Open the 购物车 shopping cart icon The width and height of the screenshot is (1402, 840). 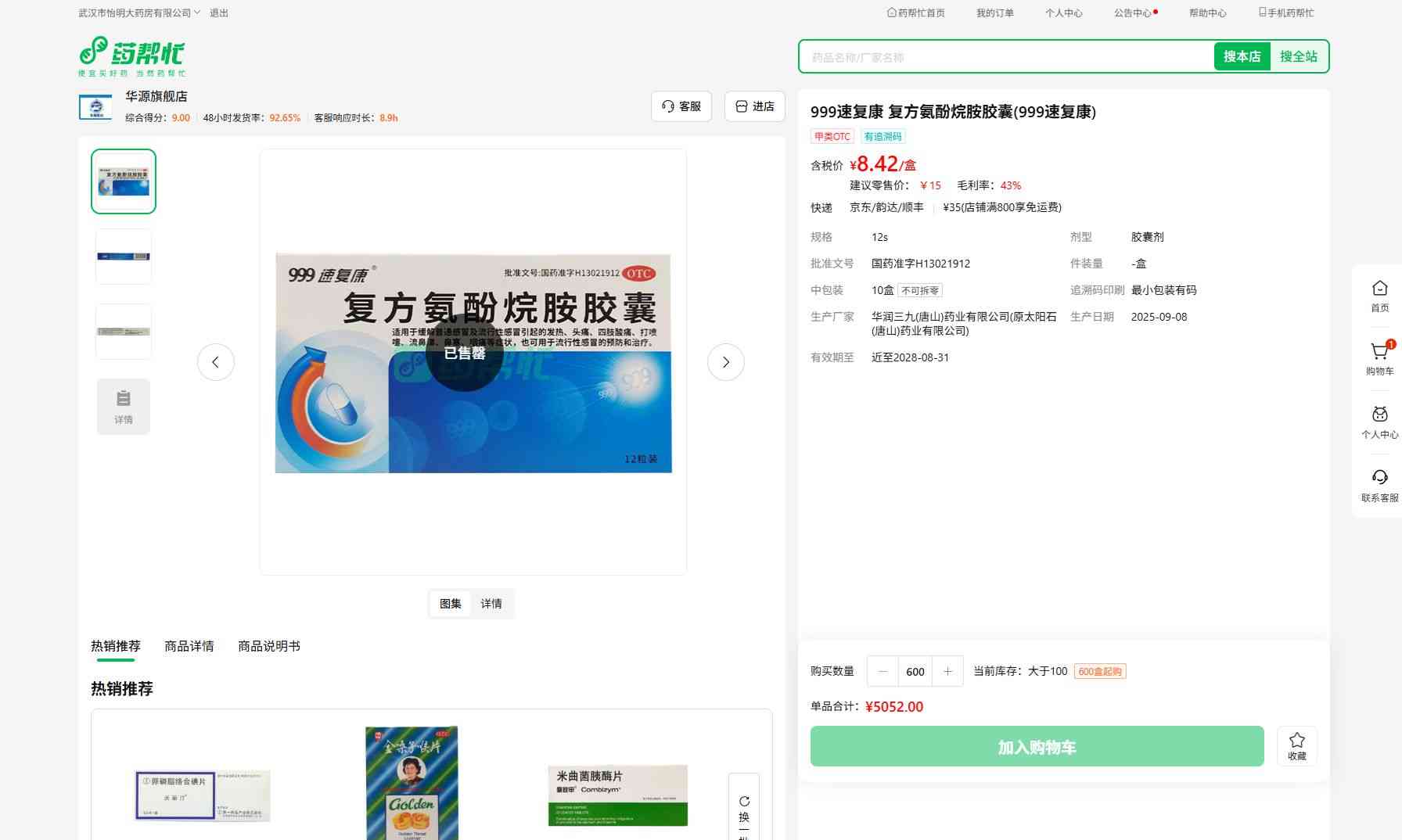click(1379, 352)
